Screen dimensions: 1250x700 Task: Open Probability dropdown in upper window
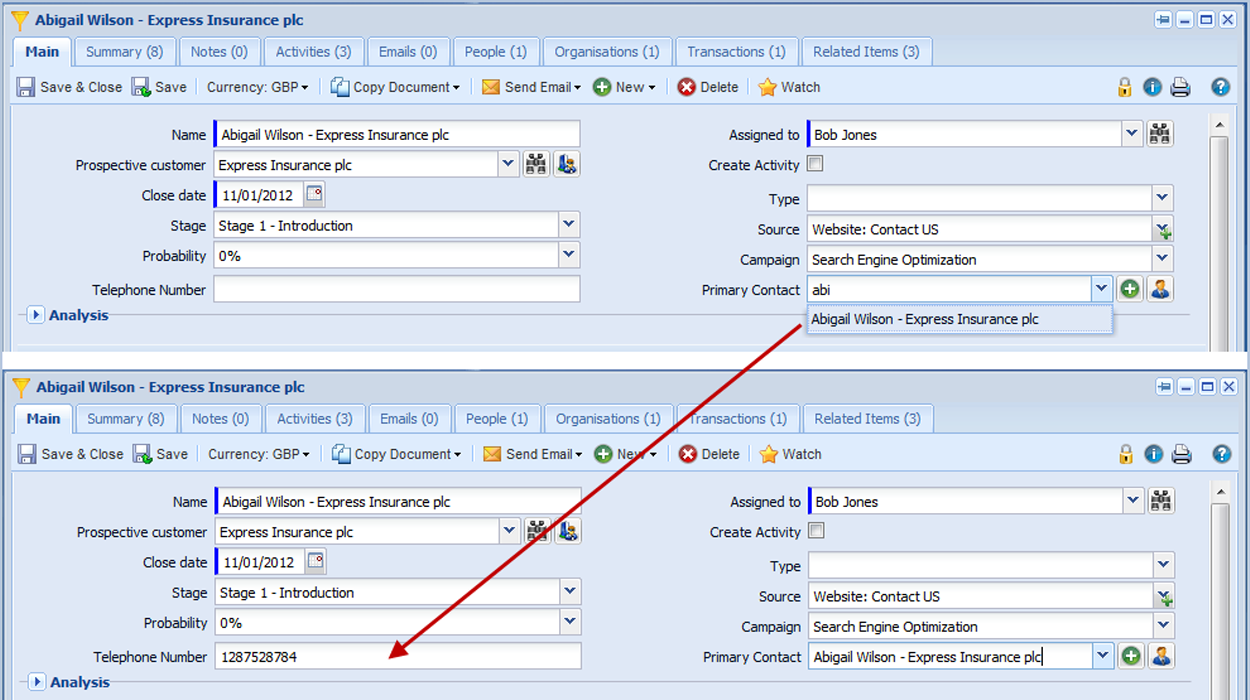569,255
